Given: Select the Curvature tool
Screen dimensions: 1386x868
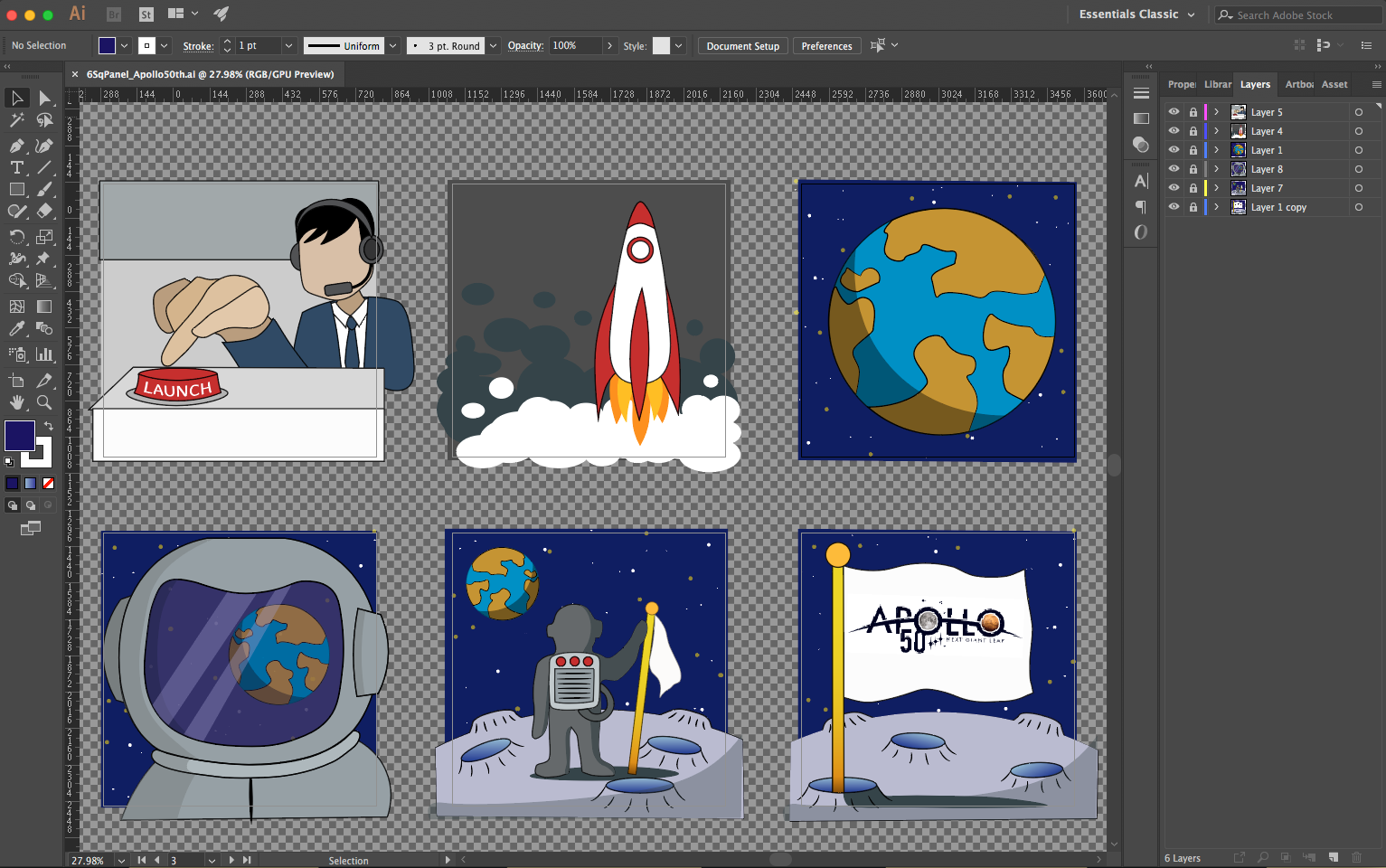Looking at the screenshot, I should (x=44, y=146).
